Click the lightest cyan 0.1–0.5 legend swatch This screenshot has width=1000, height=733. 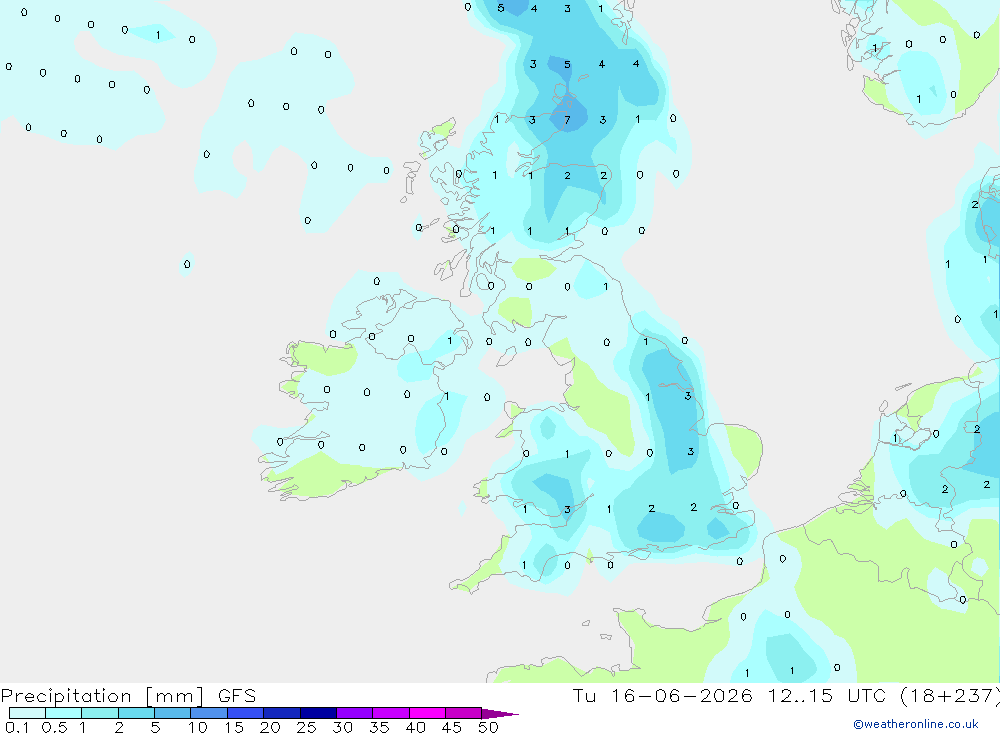coord(27,713)
